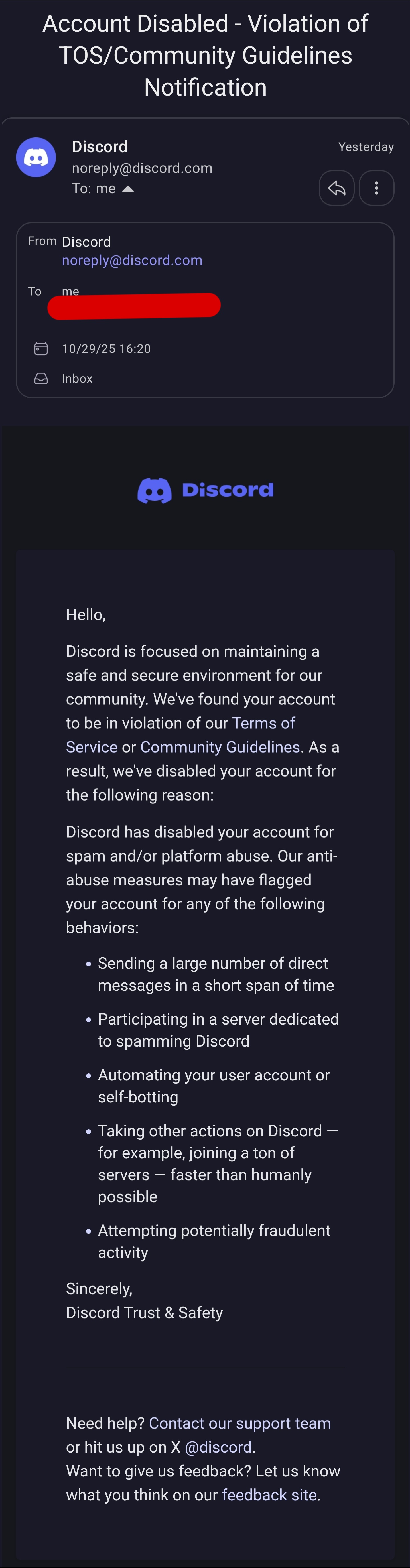410x1568 pixels.
Task: Open the Community Guidelines link
Action: click(x=220, y=747)
